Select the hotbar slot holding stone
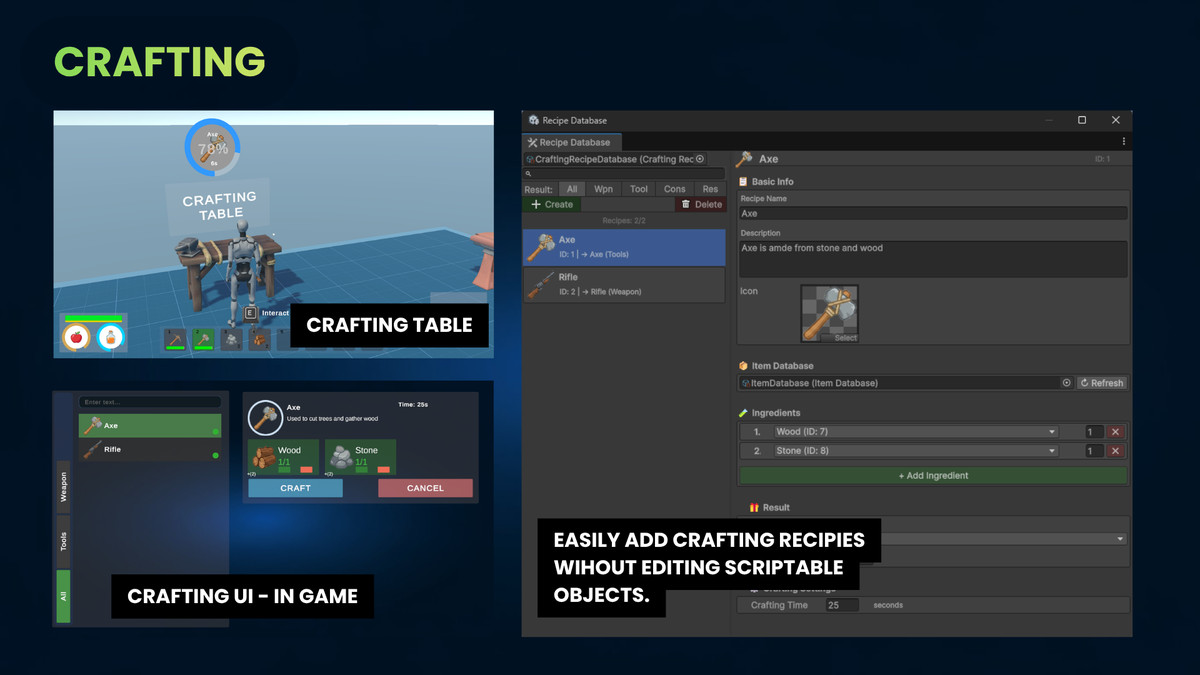Screen dimensions: 1200x675 (x=231, y=340)
